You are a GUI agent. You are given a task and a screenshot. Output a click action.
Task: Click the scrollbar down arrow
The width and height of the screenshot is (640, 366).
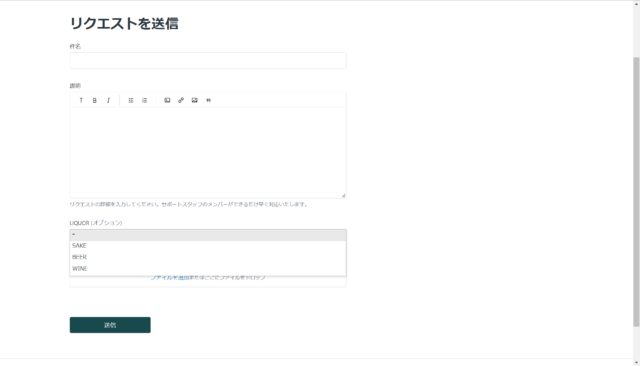636,362
